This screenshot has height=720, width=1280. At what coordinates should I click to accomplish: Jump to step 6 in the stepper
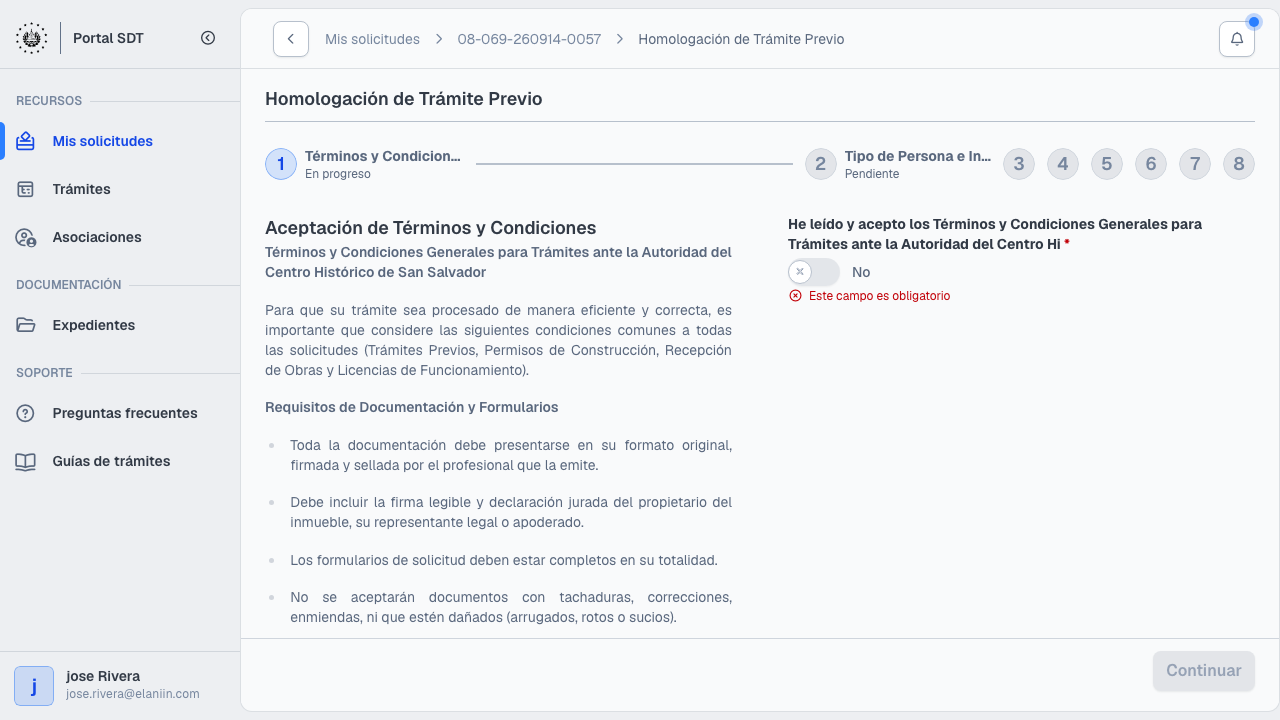1151,164
